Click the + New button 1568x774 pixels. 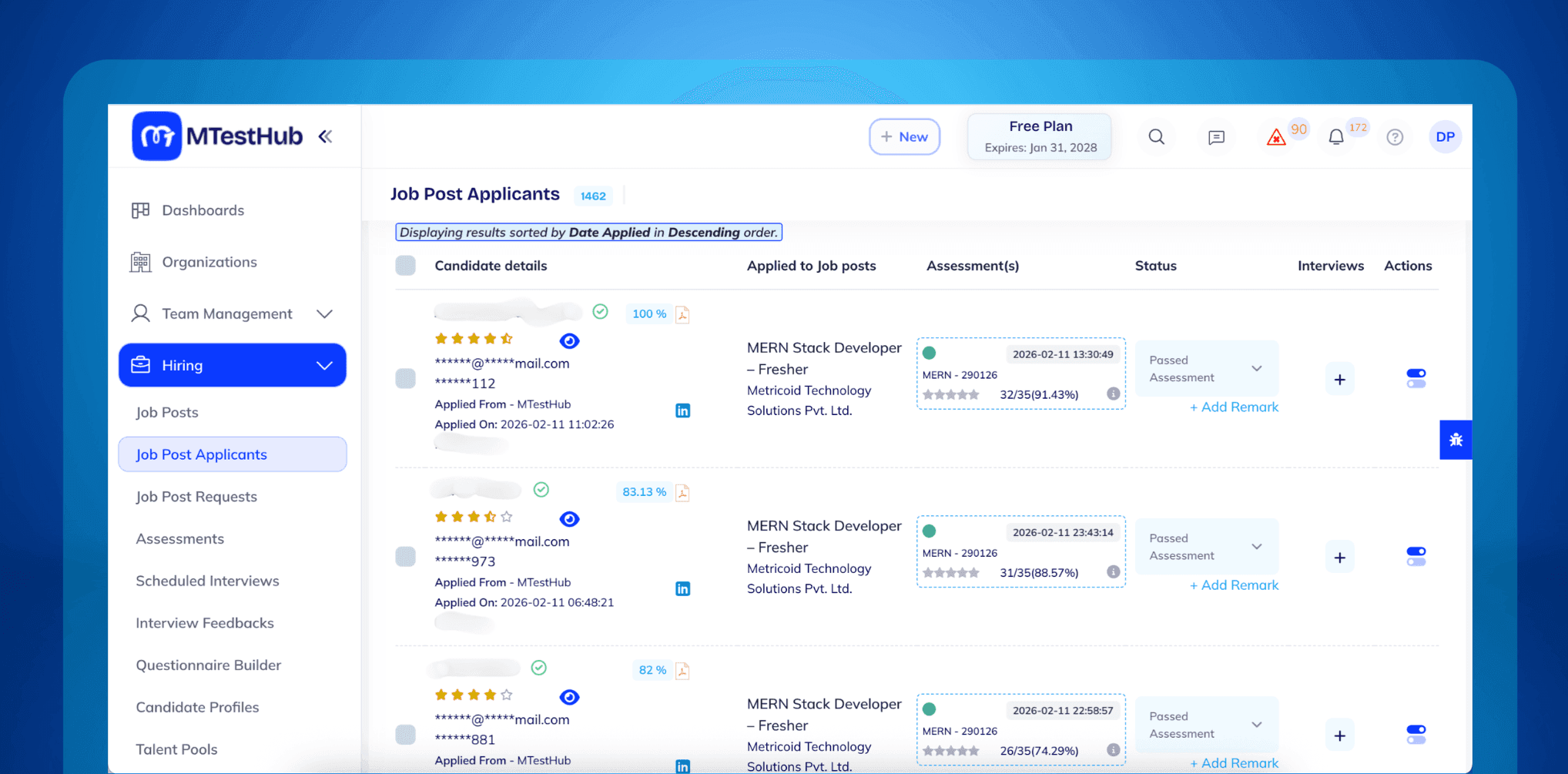[904, 136]
